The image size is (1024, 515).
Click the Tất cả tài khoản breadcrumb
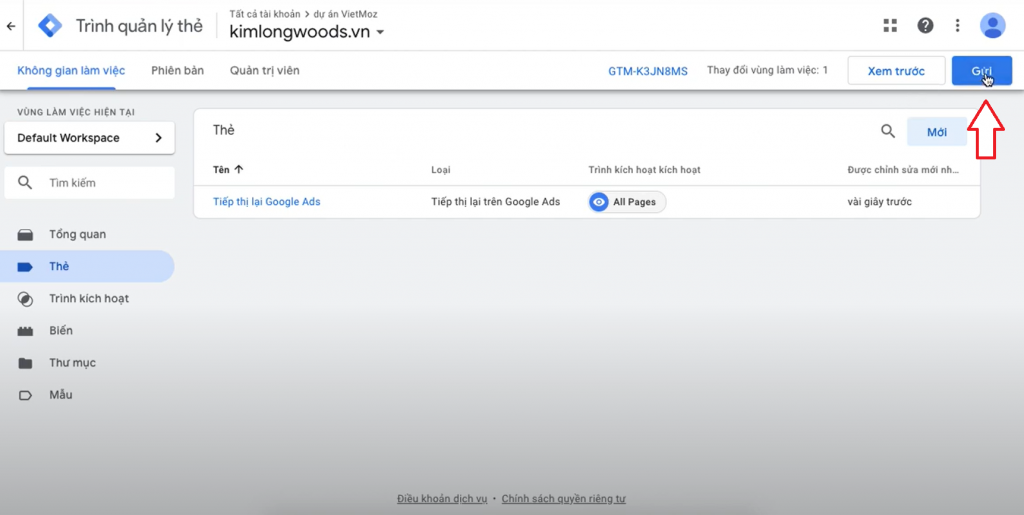point(265,14)
